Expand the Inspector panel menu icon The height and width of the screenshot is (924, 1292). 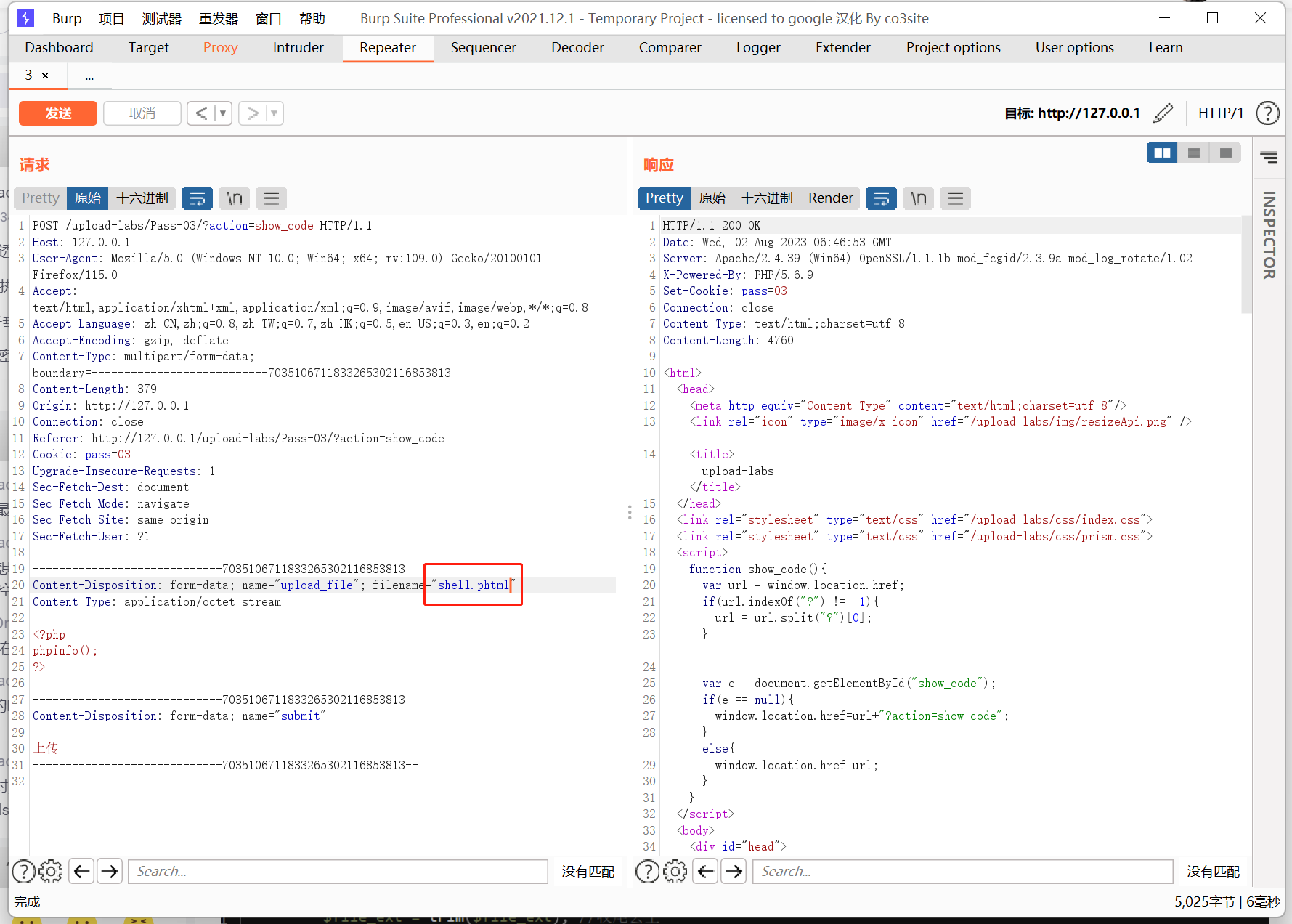tap(1269, 158)
